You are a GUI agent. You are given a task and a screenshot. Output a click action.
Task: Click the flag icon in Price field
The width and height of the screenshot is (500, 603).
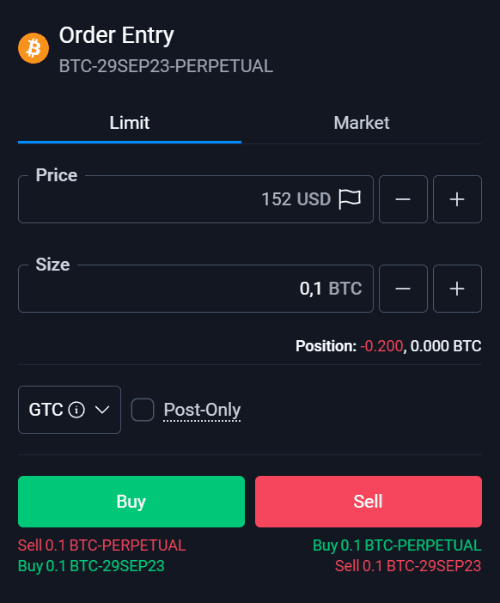click(350, 199)
